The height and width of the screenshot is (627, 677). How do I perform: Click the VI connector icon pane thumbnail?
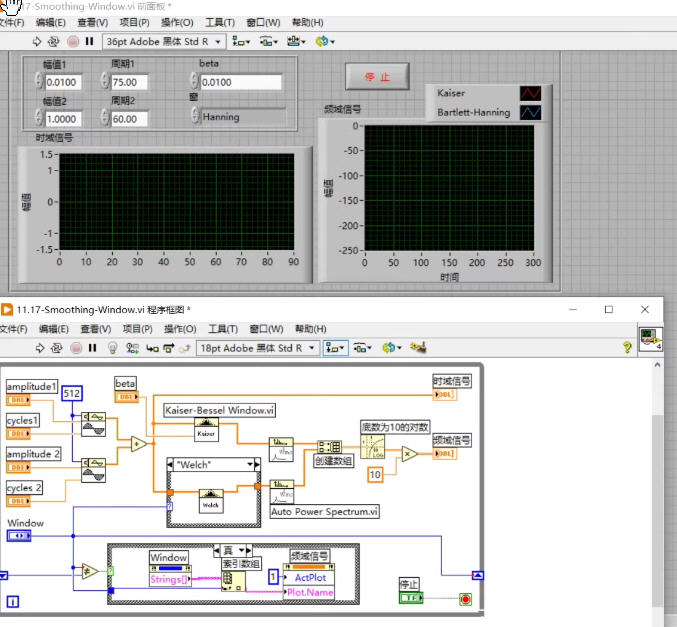[x=651, y=339]
